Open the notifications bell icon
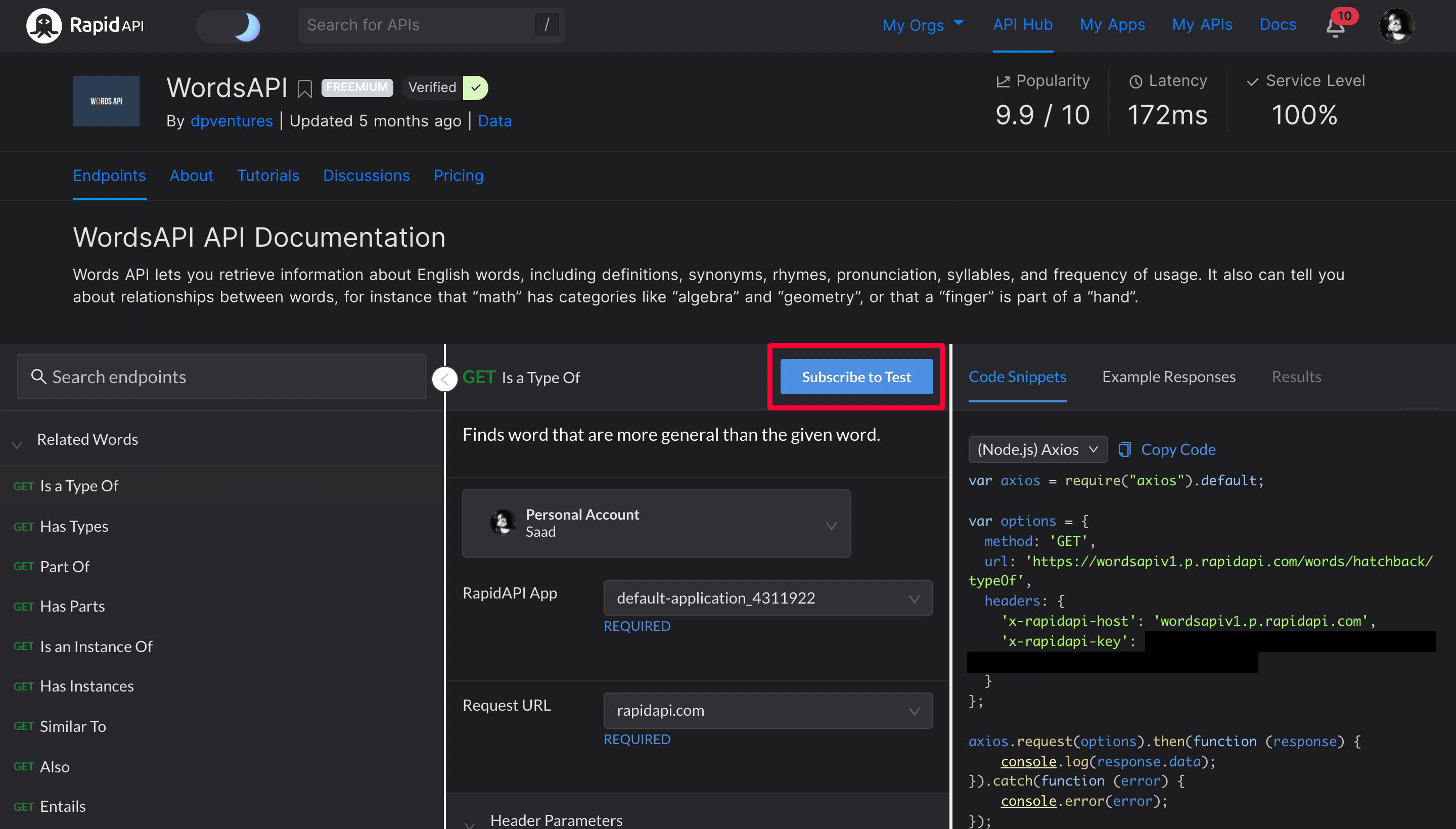The height and width of the screenshot is (829, 1456). tap(1335, 27)
